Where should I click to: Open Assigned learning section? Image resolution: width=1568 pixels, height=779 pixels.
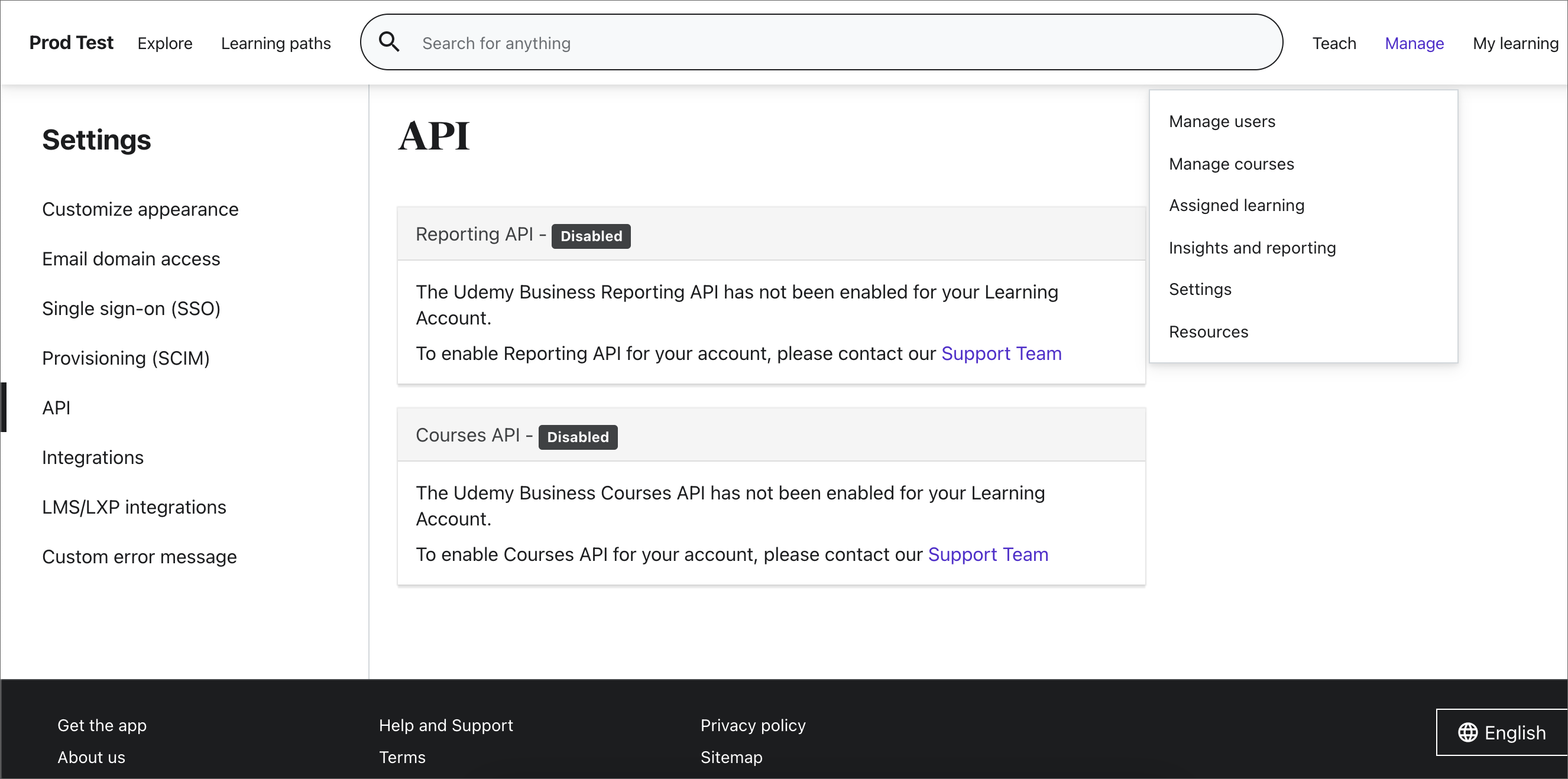click(x=1237, y=205)
